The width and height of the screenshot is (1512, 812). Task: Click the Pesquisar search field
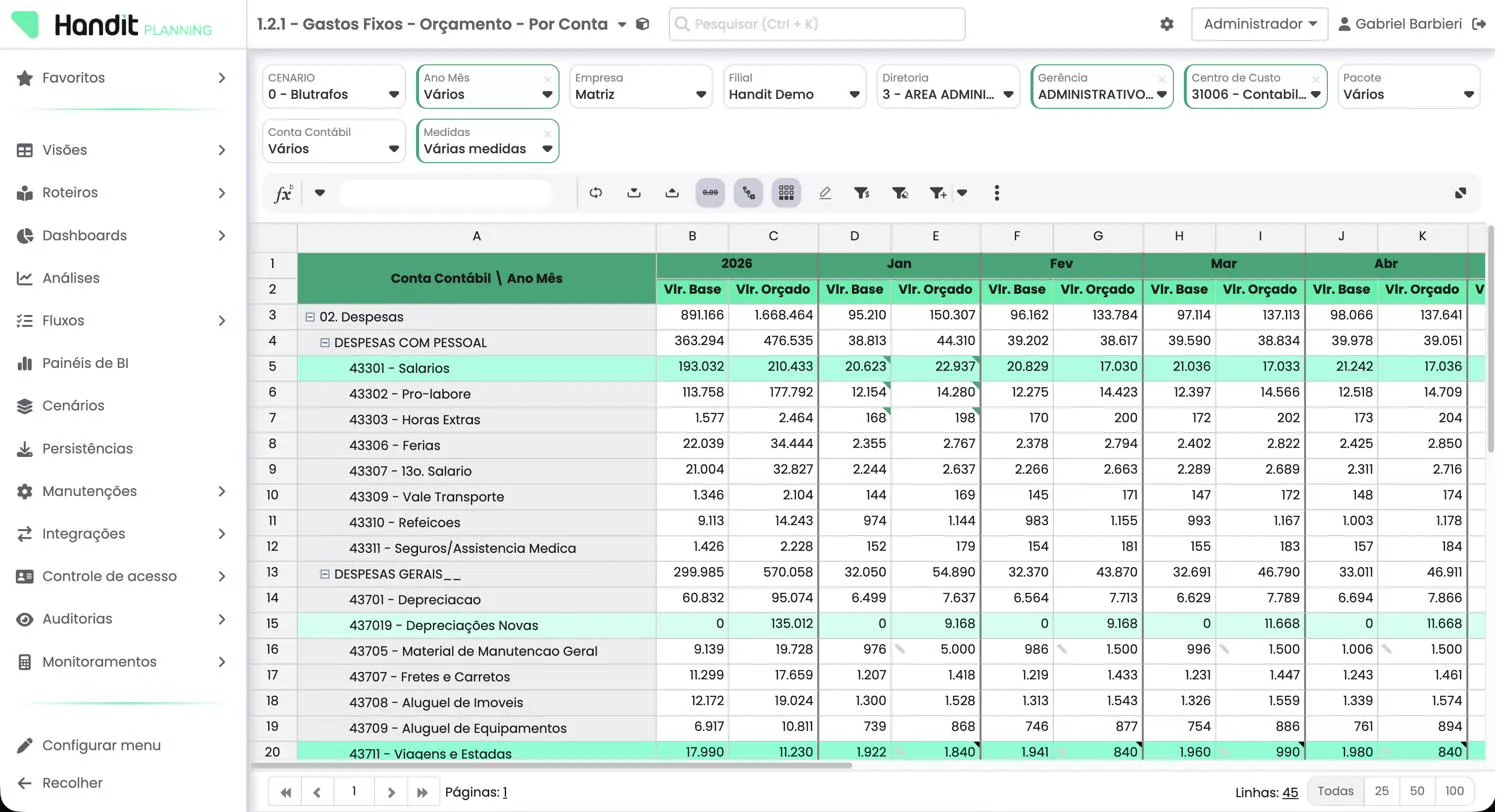[817, 24]
